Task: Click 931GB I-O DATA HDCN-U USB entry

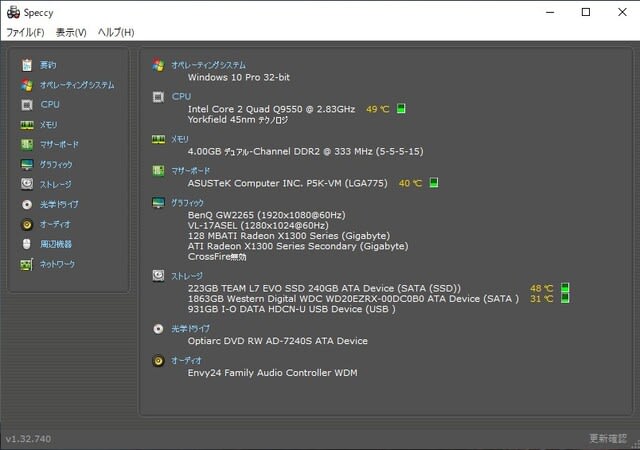Action: [291, 309]
